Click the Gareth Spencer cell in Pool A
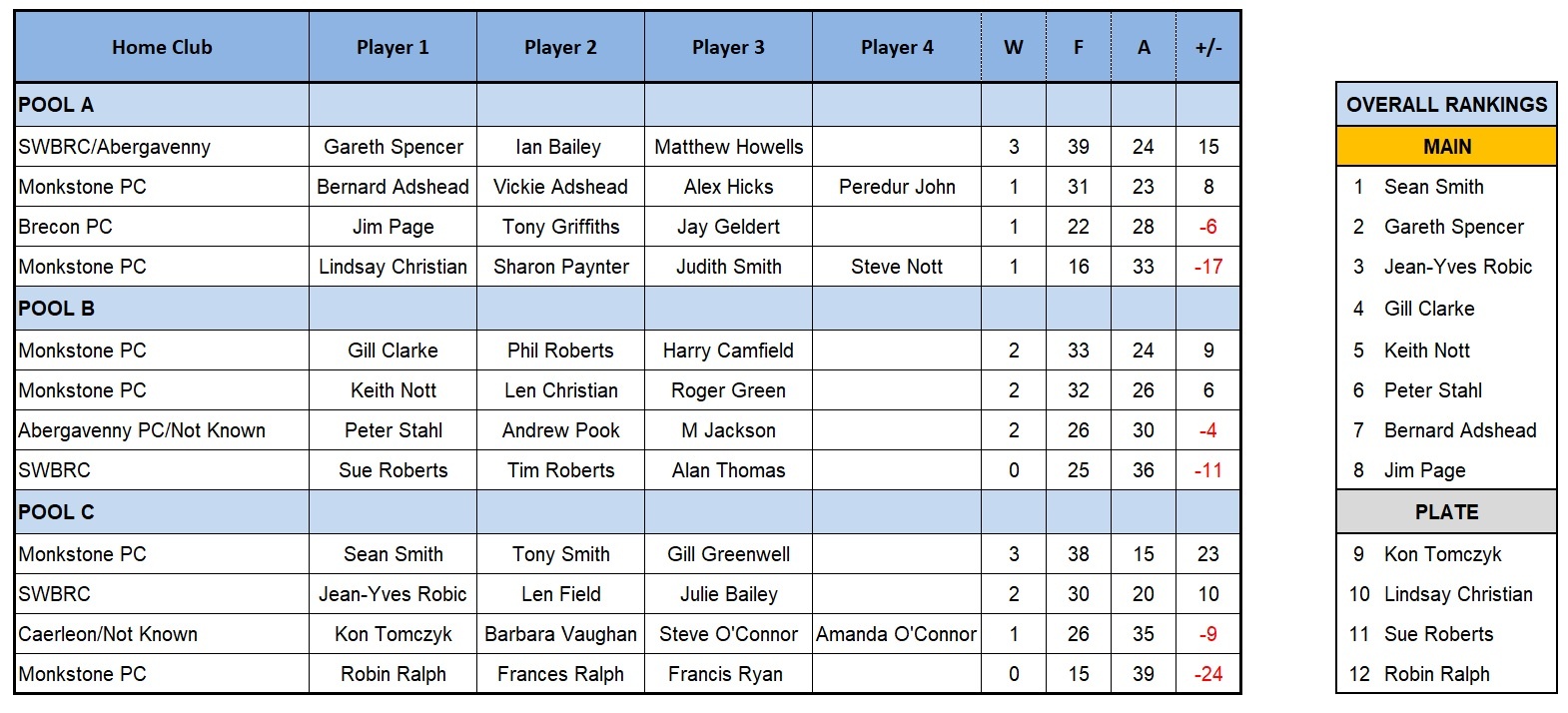 [x=392, y=147]
